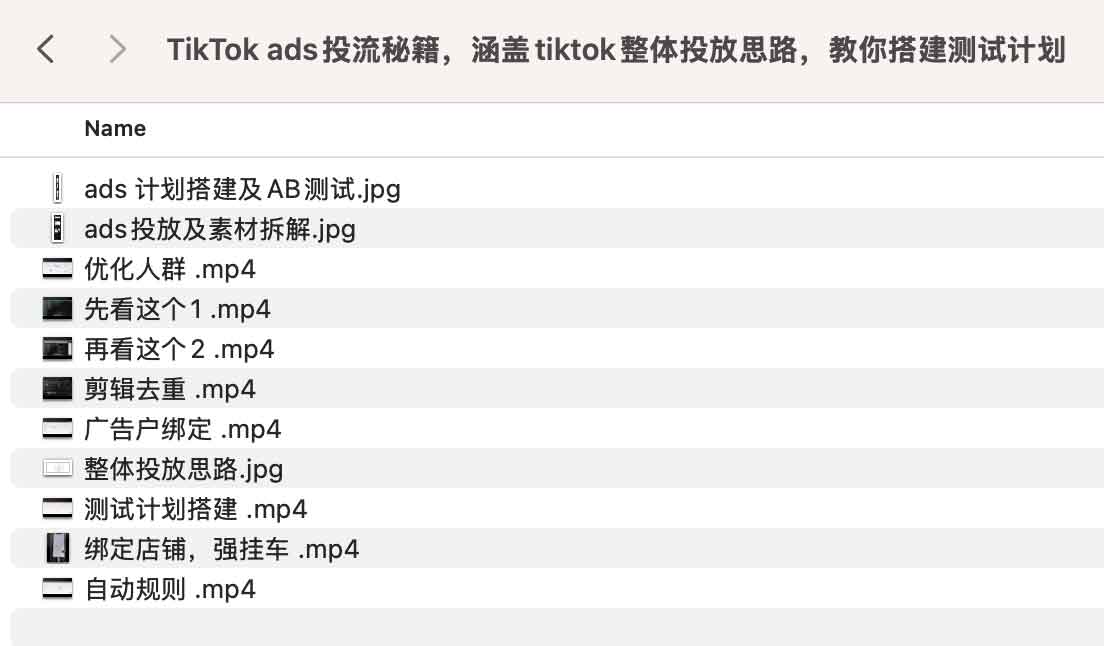The image size is (1104, 646).
Task: Click the 测试计划搭建 .mp4 video icon
Action: [x=58, y=509]
